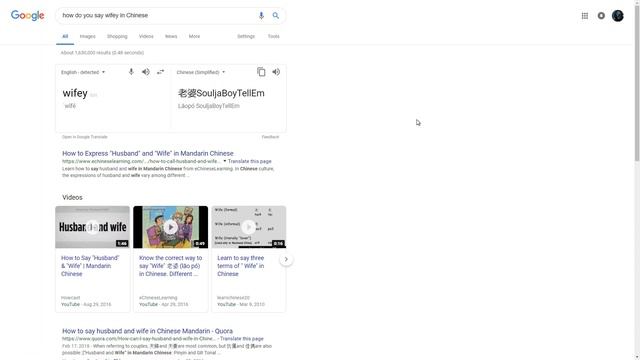The width and height of the screenshot is (640, 360).
Task: Click inside the search query field
Action: 157,16
